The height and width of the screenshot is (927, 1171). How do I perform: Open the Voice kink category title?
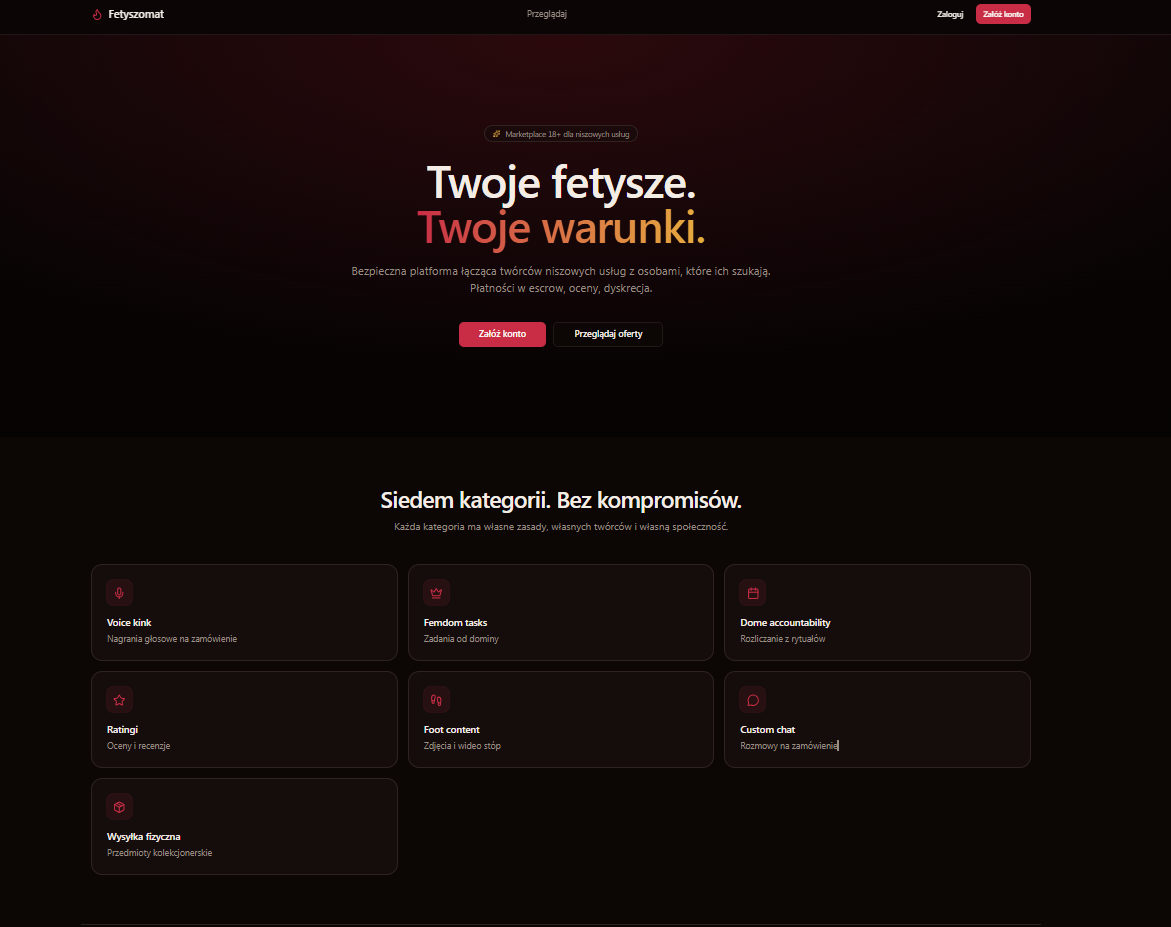point(129,622)
